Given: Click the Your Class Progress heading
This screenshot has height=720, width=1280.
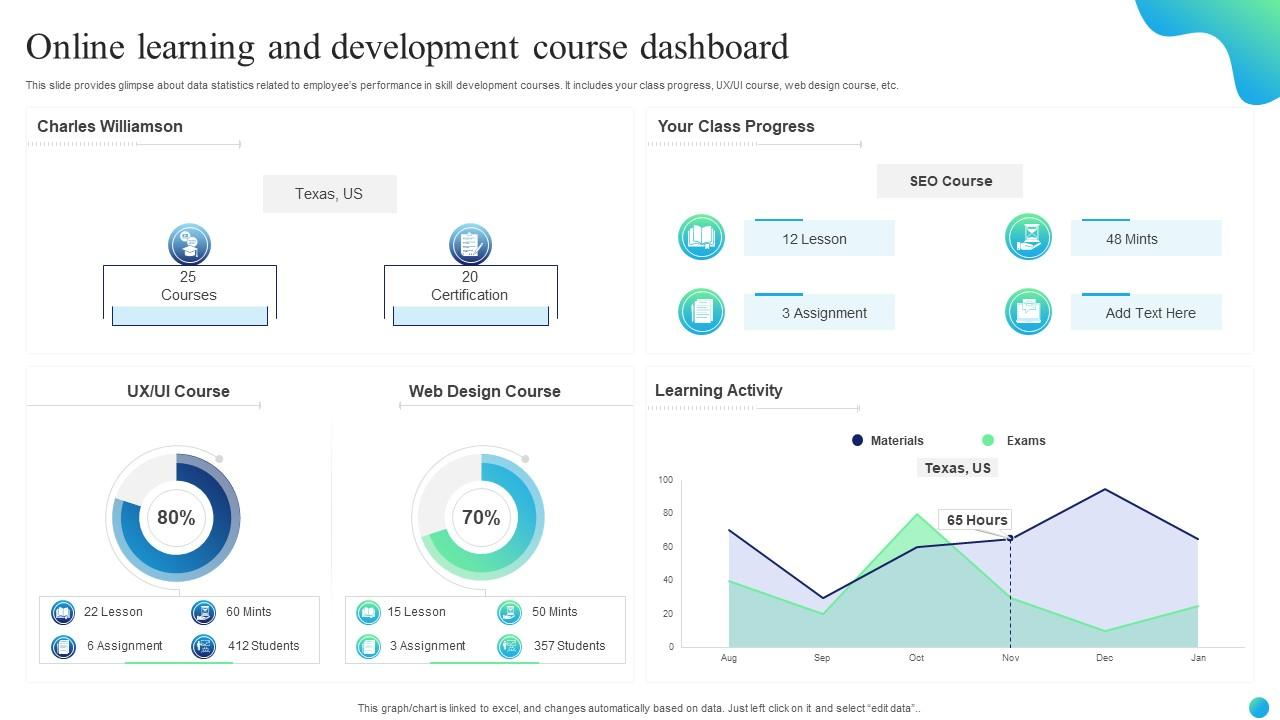Looking at the screenshot, I should (x=736, y=126).
